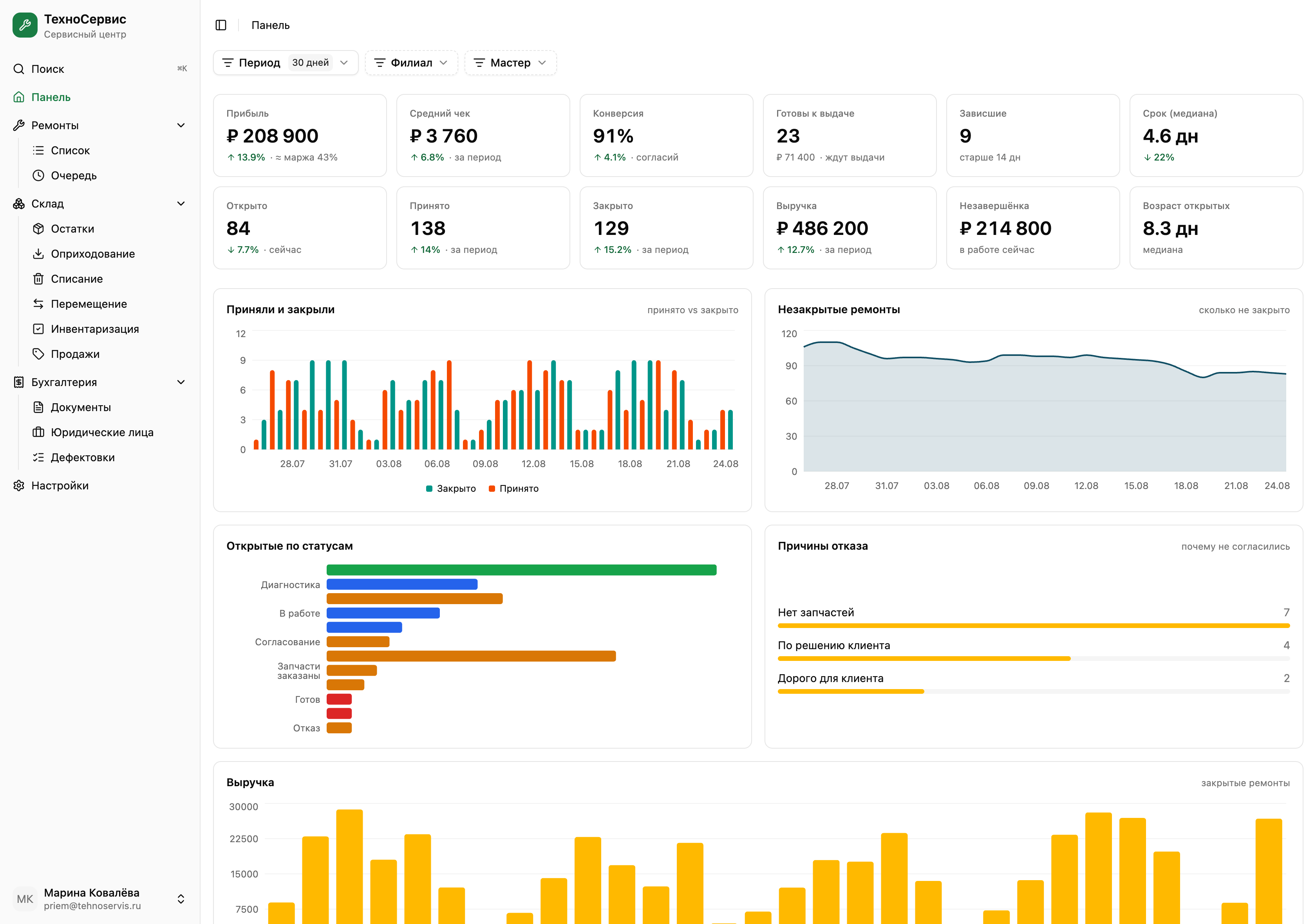The width and height of the screenshot is (1316, 924).
Task: Click the Дорого для клиента progress bar
Action: 1034,691
